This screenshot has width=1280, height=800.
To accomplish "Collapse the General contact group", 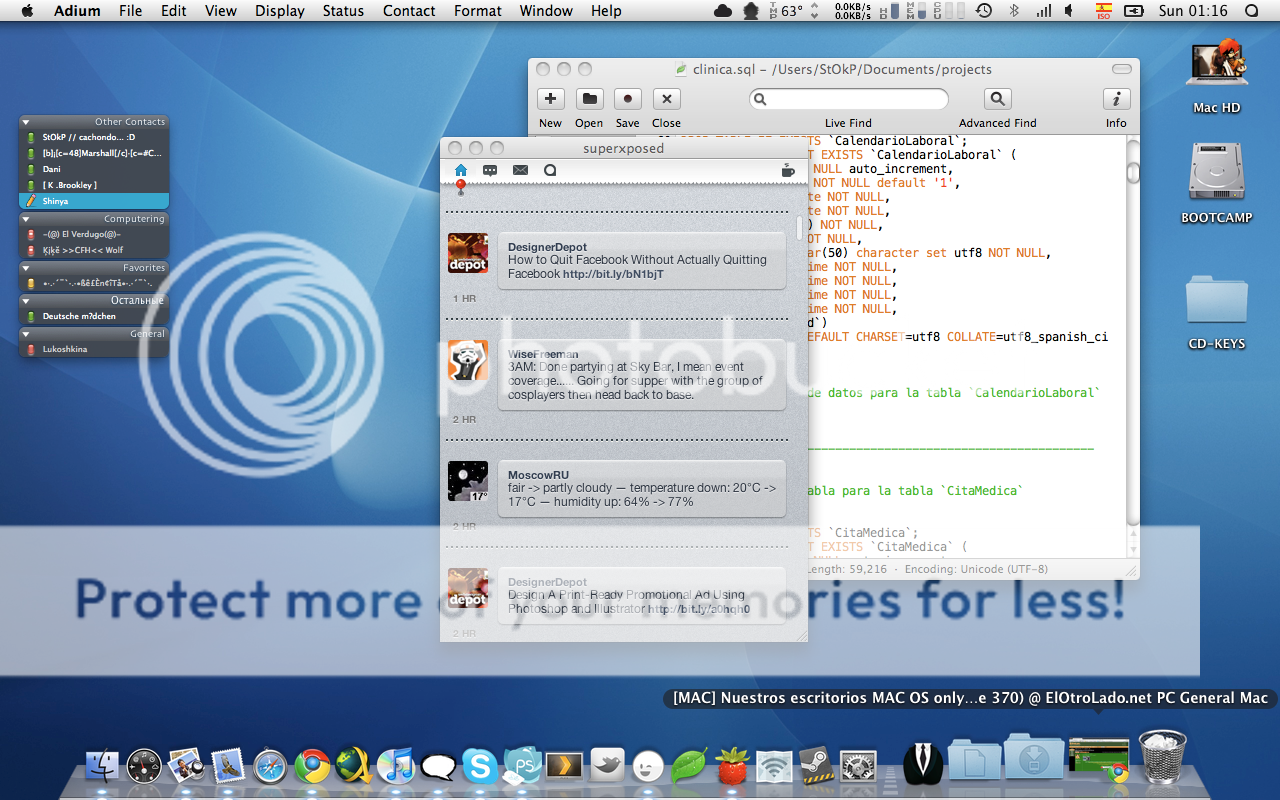I will (x=26, y=333).
